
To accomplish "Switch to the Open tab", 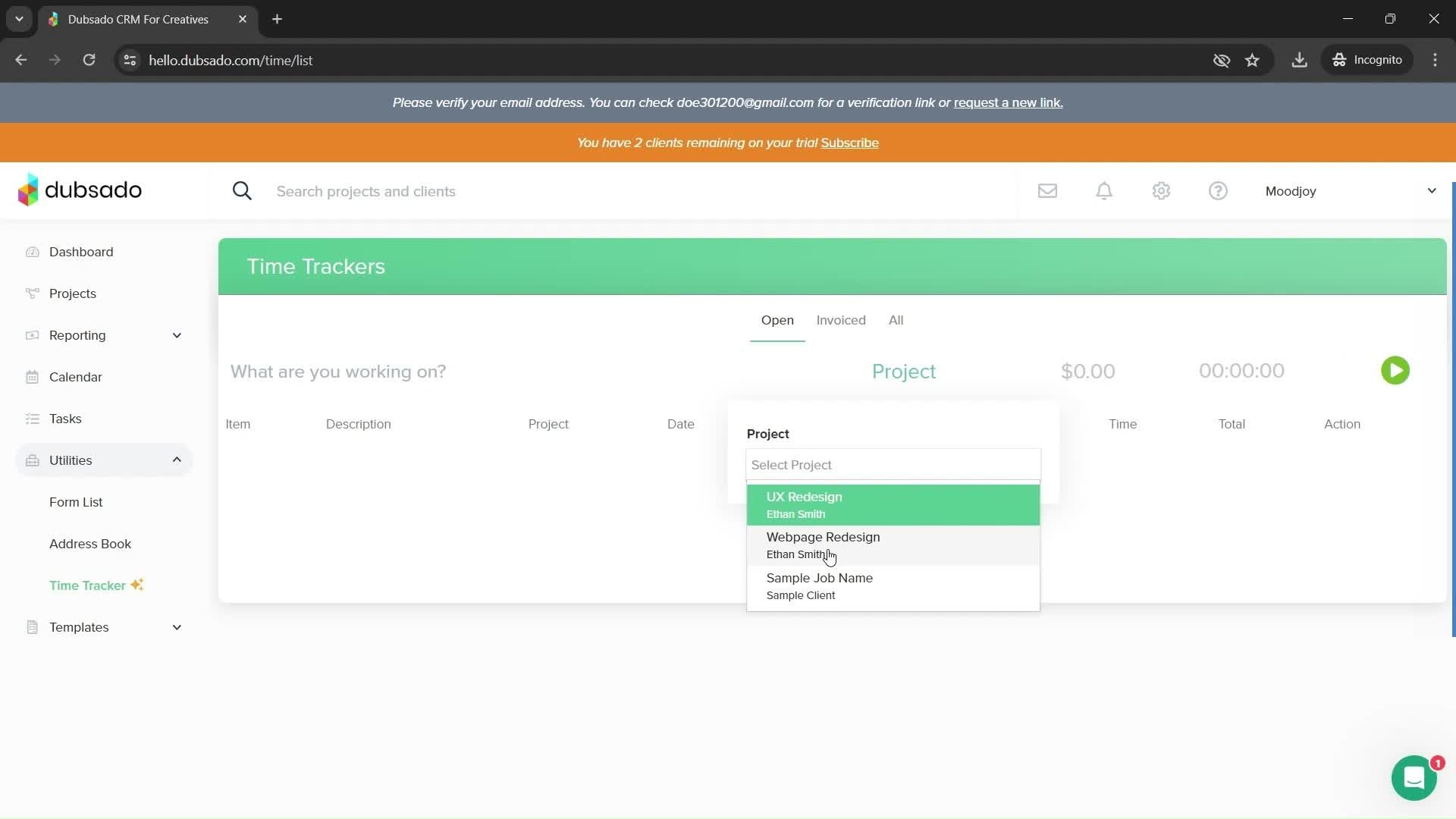I will 777,320.
